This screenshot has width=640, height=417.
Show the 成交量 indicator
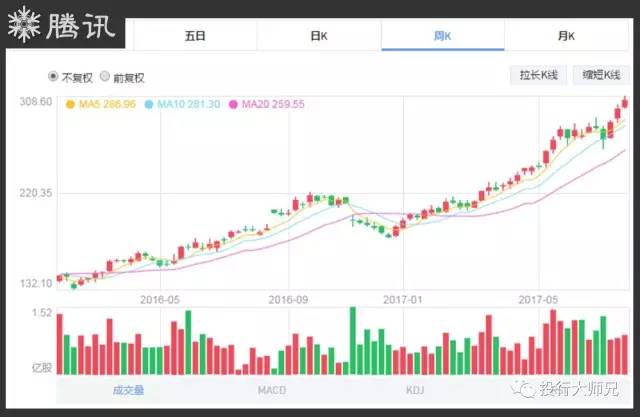(128, 389)
